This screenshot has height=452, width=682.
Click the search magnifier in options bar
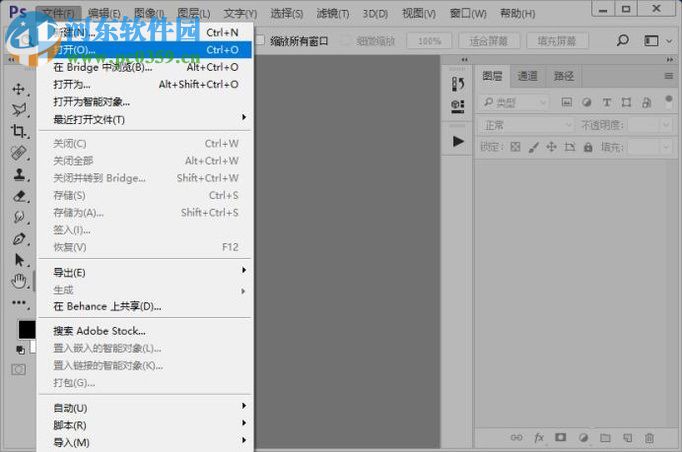pyautogui.click(x=623, y=40)
